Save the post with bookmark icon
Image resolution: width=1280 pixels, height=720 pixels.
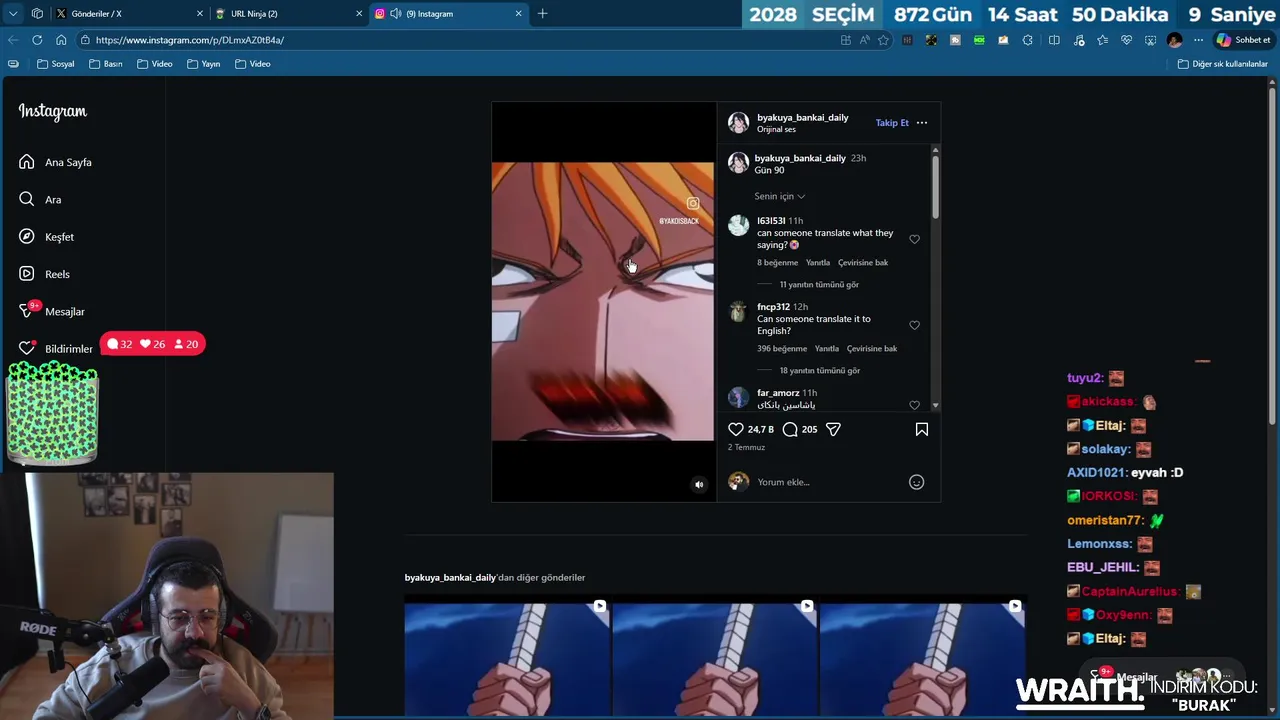(922, 429)
